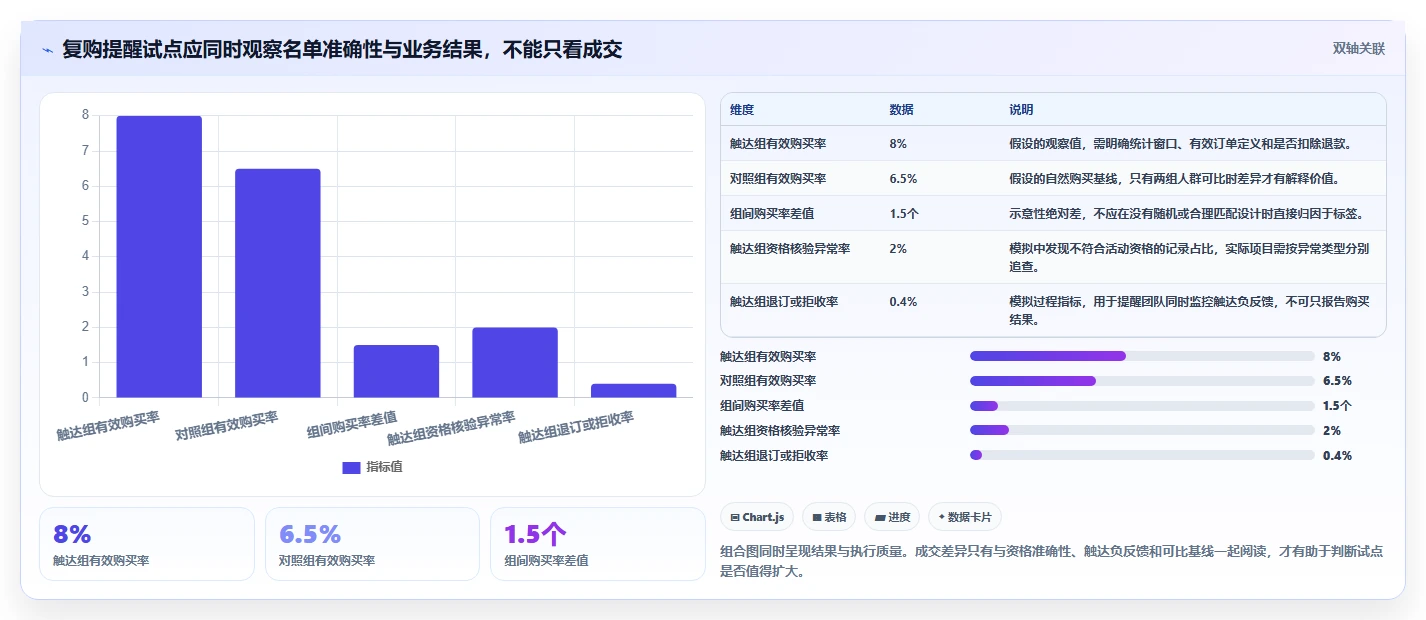Click the 组间购买率差值 progress bar
This screenshot has width=1426, height=620.
1142,406
